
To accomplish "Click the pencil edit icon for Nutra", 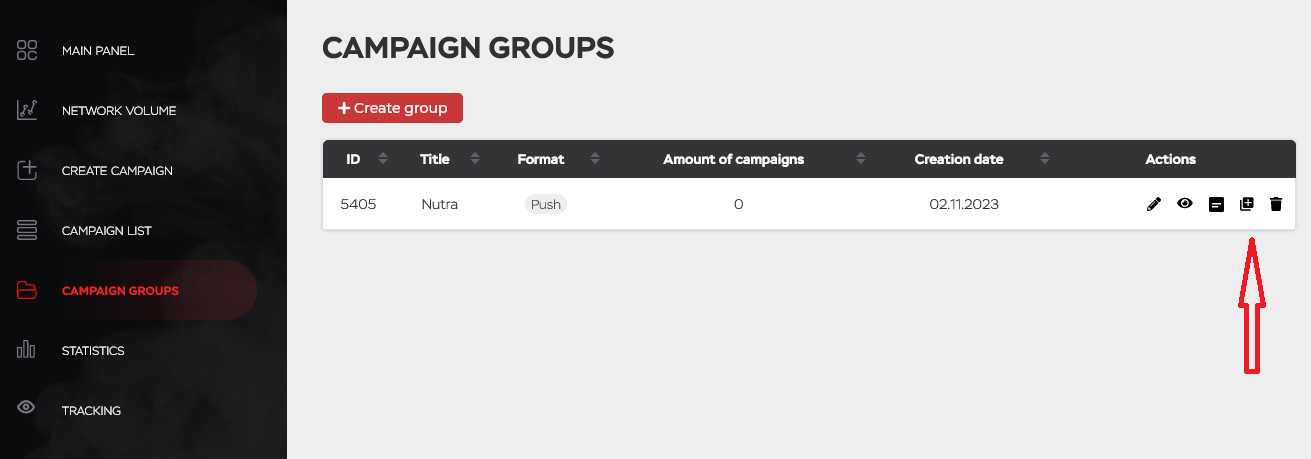I will coord(1154,204).
